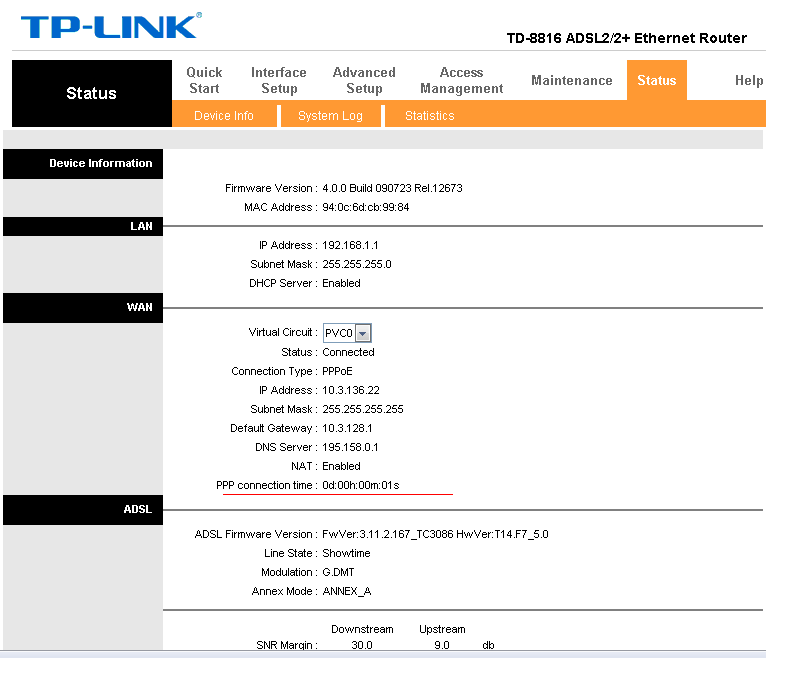Click the orange Status tab

tap(656, 80)
